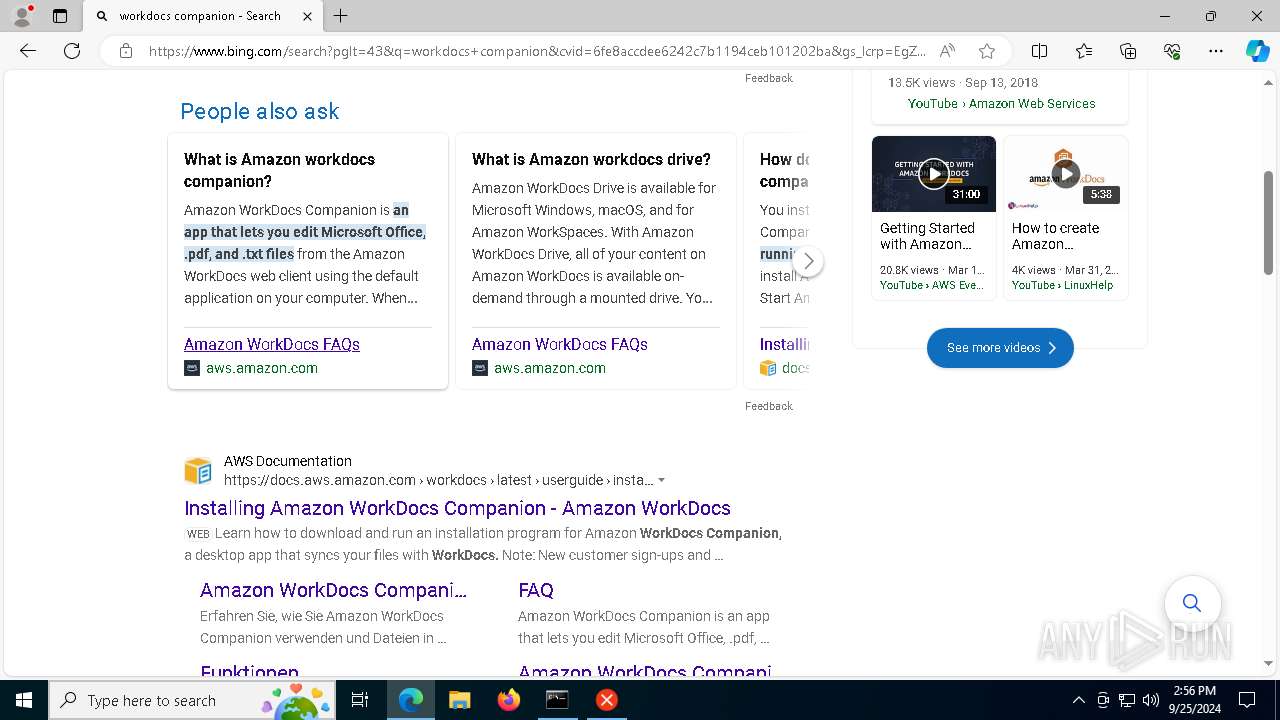Open red X application taskbar icon
1280x720 pixels.
tap(606, 700)
